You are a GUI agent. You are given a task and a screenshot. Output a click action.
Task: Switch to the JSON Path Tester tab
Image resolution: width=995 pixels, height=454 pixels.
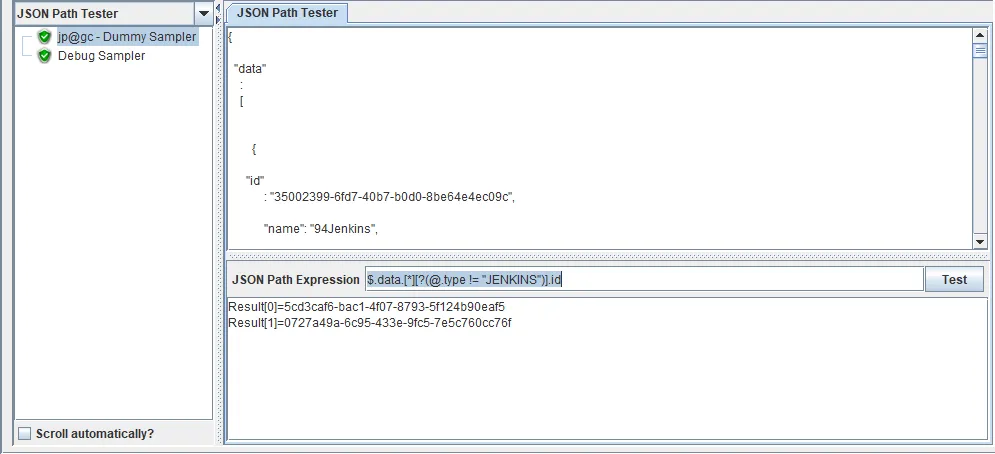pyautogui.click(x=287, y=13)
